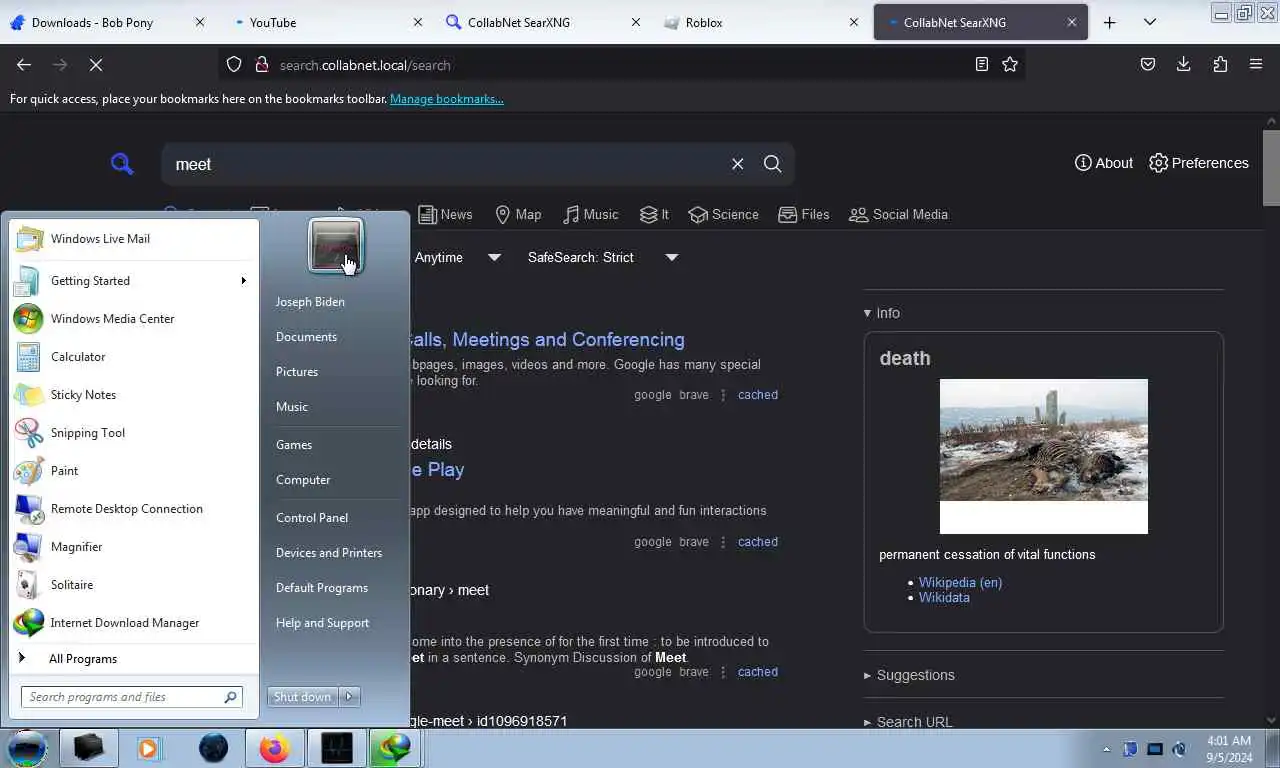Open Wikidata link
The height and width of the screenshot is (768, 1280).
click(x=944, y=597)
